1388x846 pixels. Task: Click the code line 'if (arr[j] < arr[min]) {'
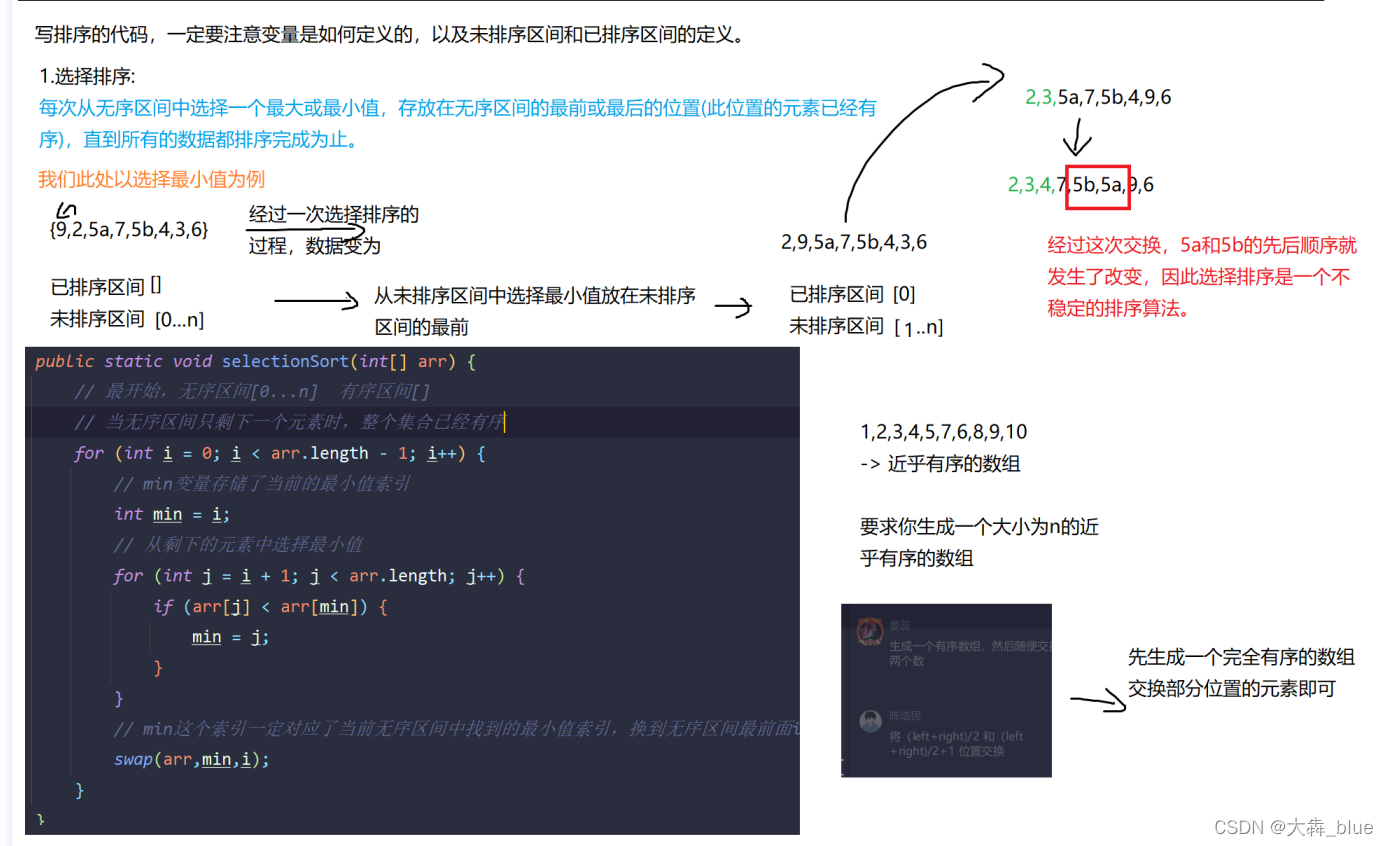coord(270,606)
